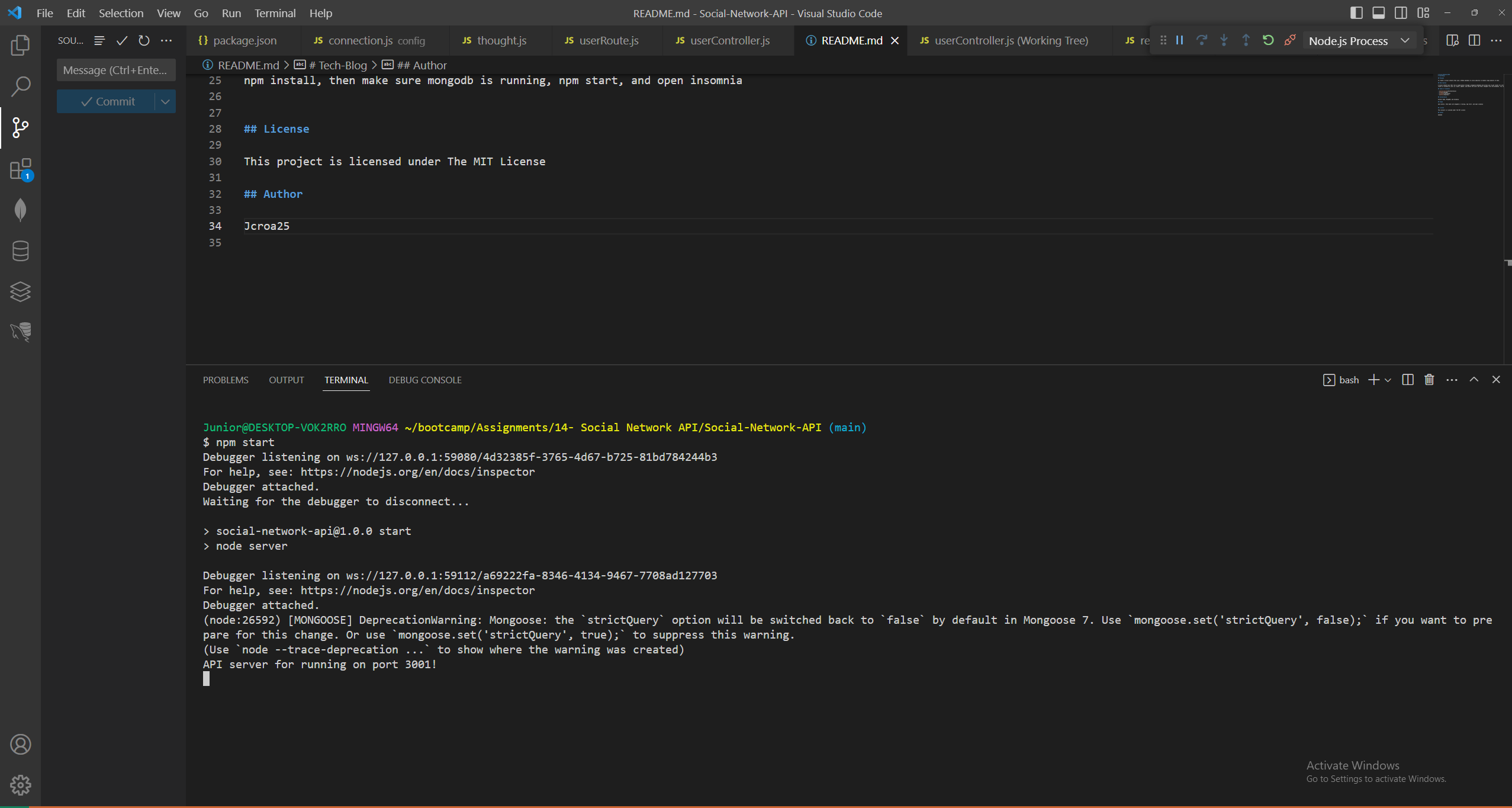Pause the debugger in debug toolbar
This screenshot has width=1512, height=808.
coord(1179,40)
